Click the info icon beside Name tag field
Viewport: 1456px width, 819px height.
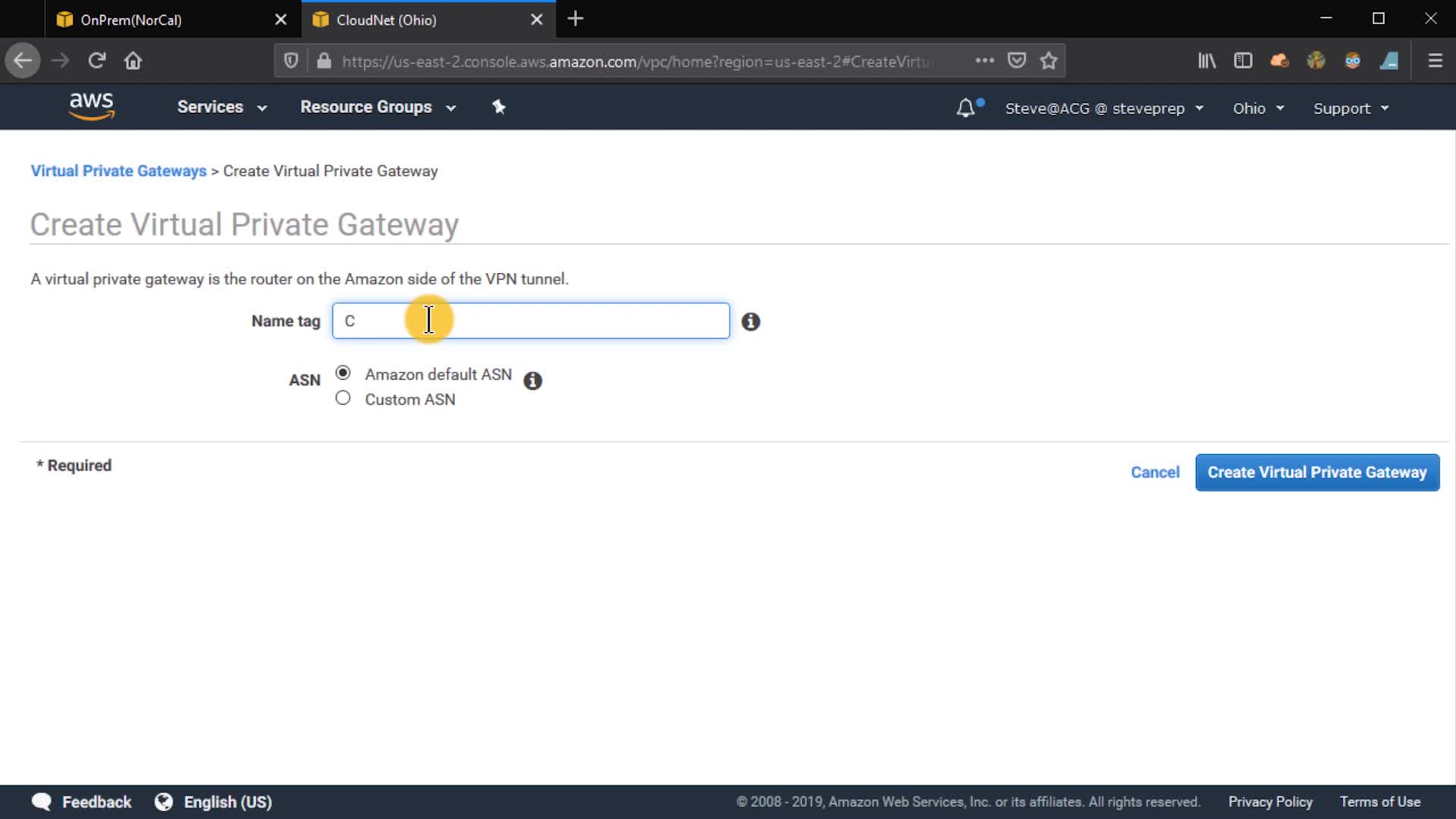[x=751, y=322]
